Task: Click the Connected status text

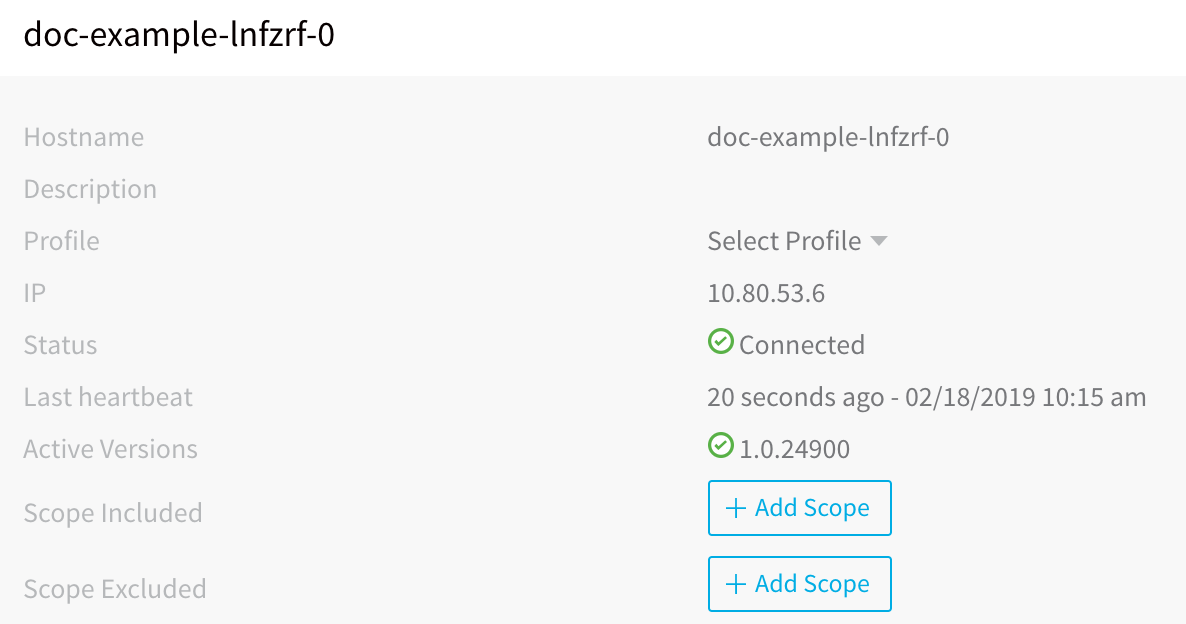Action: coord(802,345)
